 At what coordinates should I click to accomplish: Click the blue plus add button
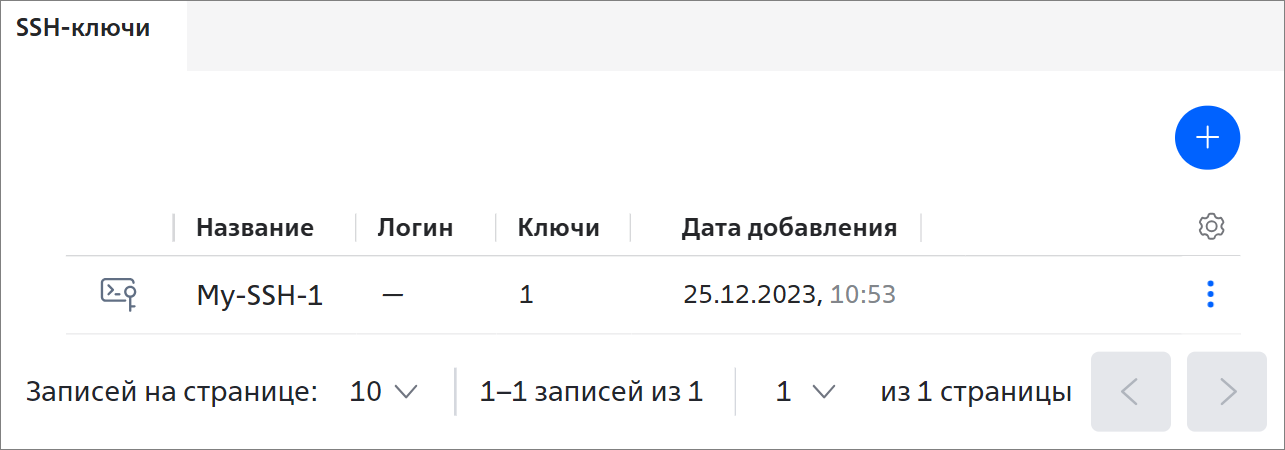[1207, 137]
